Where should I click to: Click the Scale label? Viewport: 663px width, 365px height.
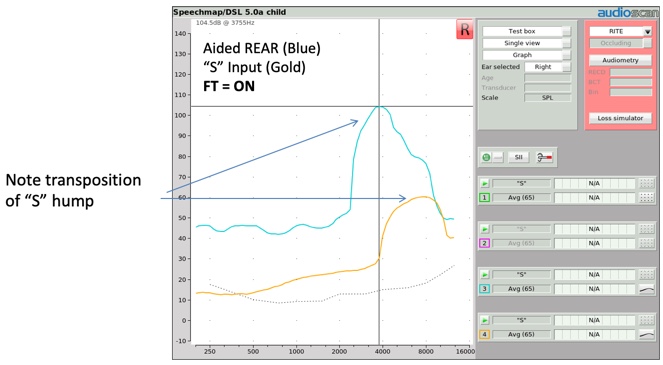click(490, 98)
